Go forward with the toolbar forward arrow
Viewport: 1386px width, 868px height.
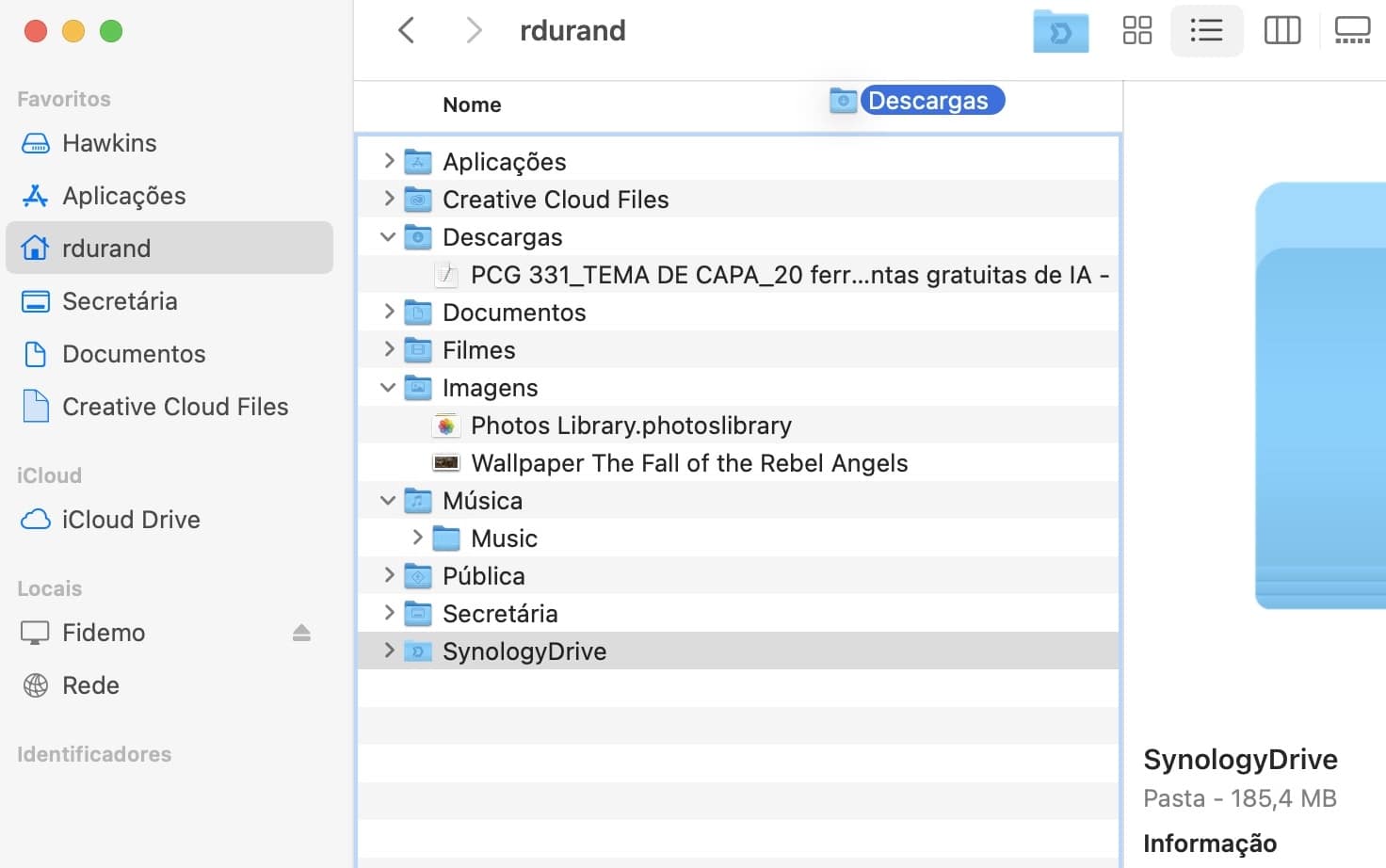coord(475,30)
